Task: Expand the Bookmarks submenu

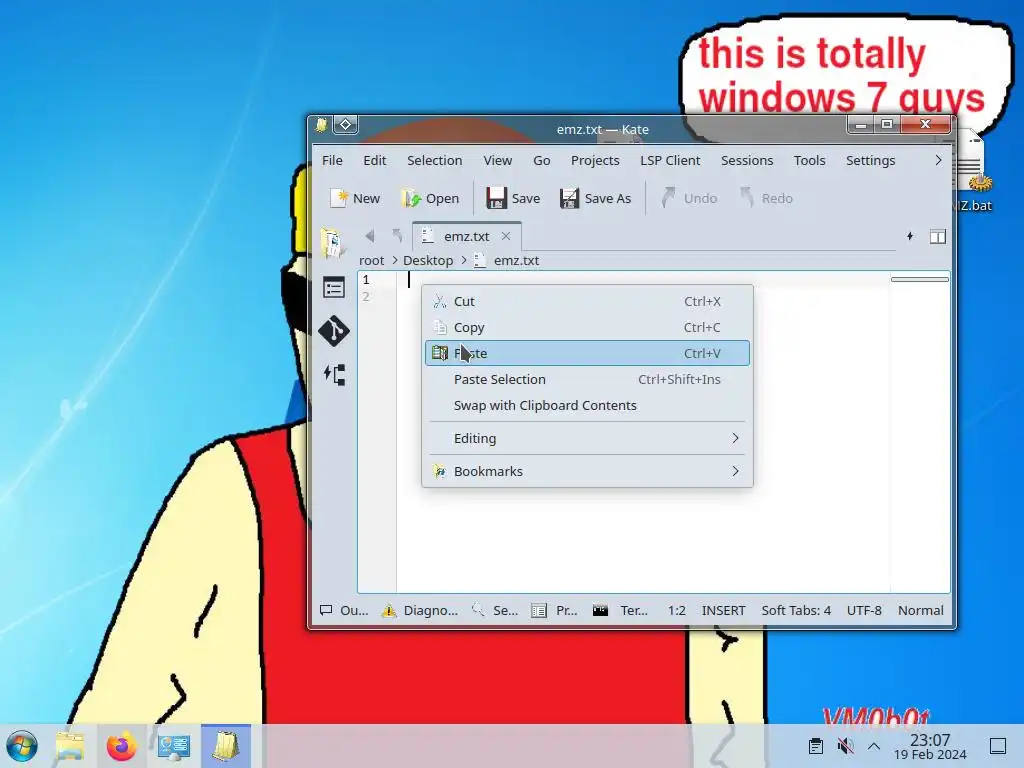Action: [x=587, y=471]
